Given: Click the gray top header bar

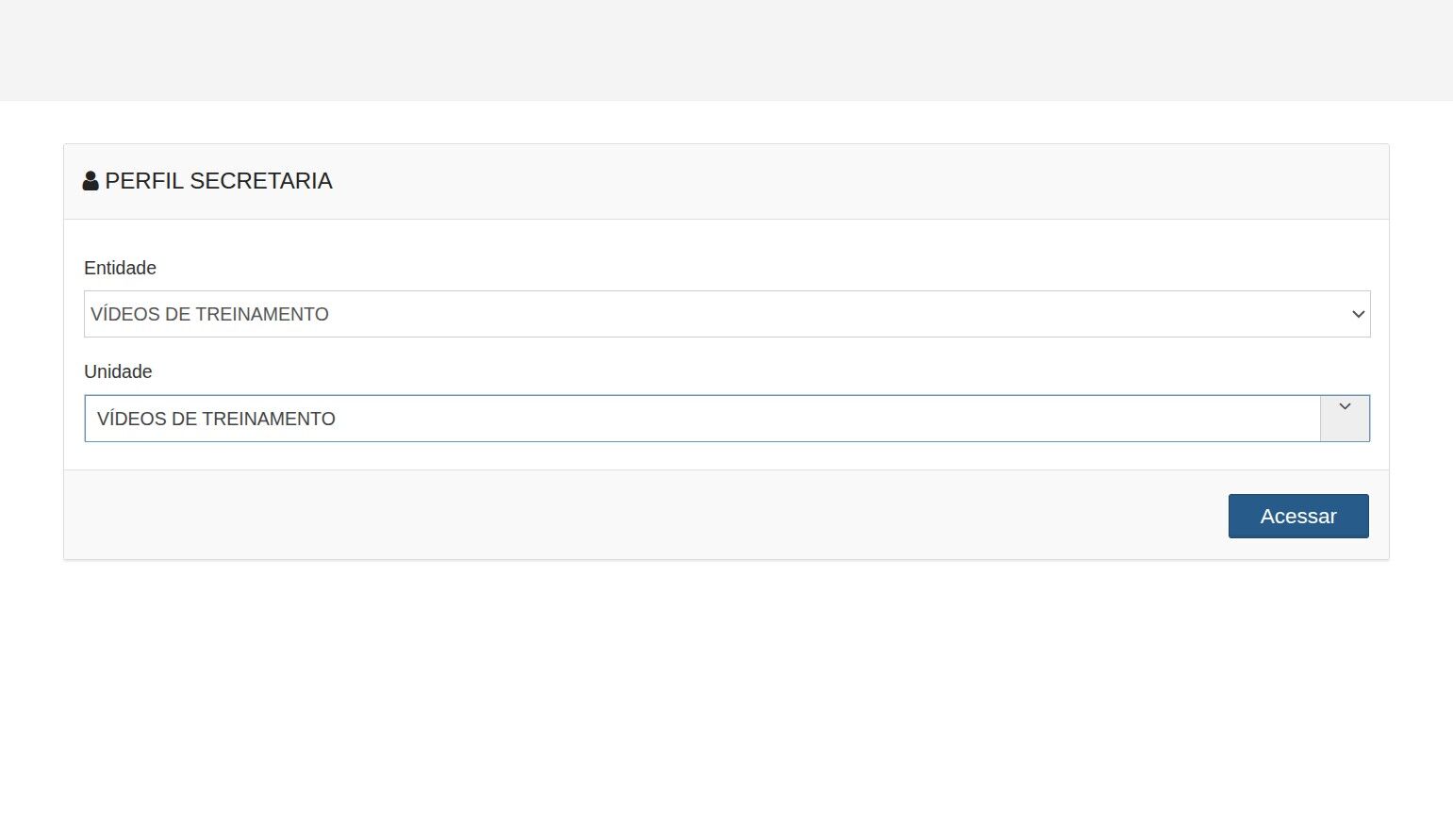Looking at the screenshot, I should coord(726,50).
